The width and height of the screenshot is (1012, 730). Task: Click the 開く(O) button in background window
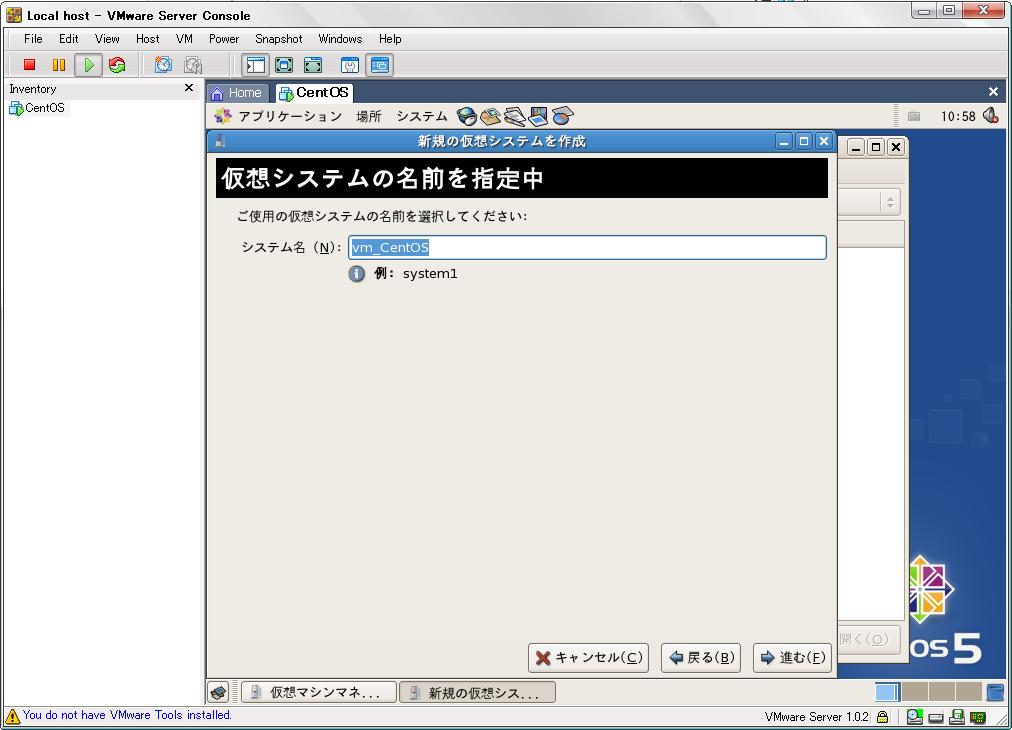(868, 640)
